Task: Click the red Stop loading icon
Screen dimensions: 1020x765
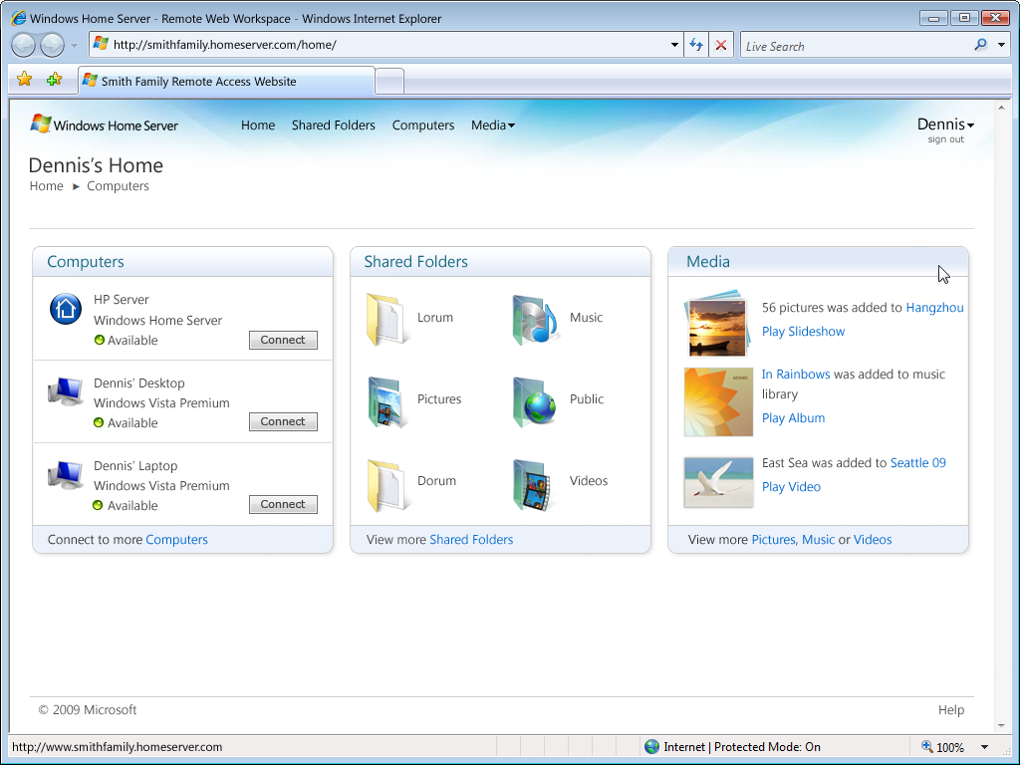Action: click(x=721, y=45)
